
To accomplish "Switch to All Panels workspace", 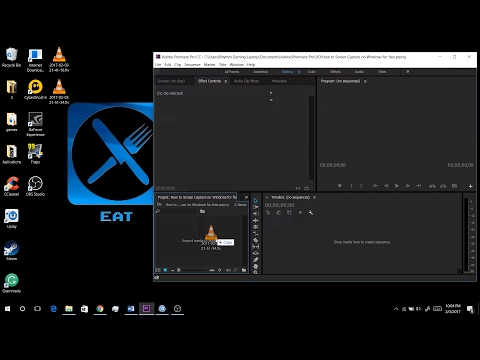I will click(232, 72).
